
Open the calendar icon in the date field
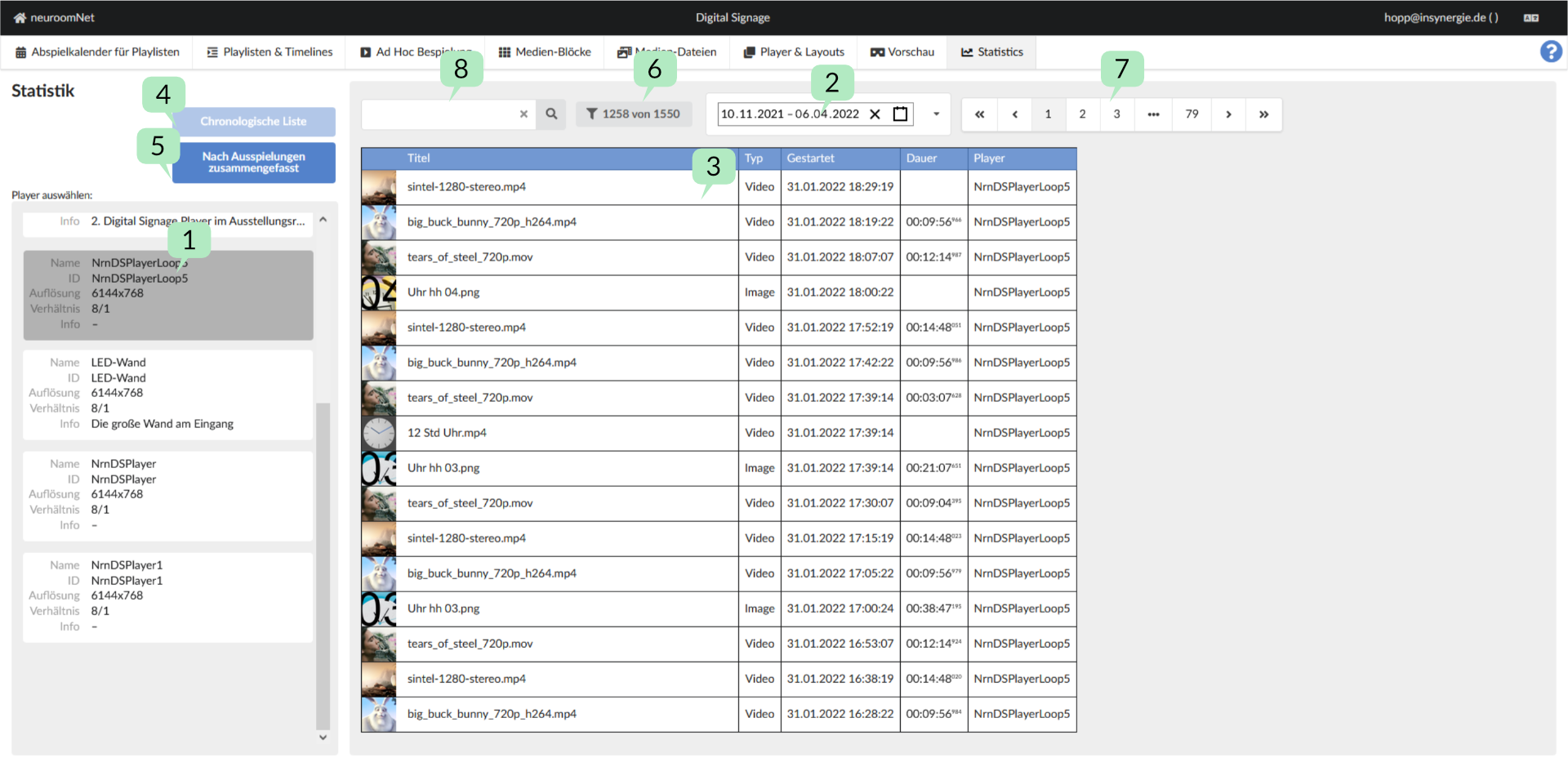click(x=900, y=114)
